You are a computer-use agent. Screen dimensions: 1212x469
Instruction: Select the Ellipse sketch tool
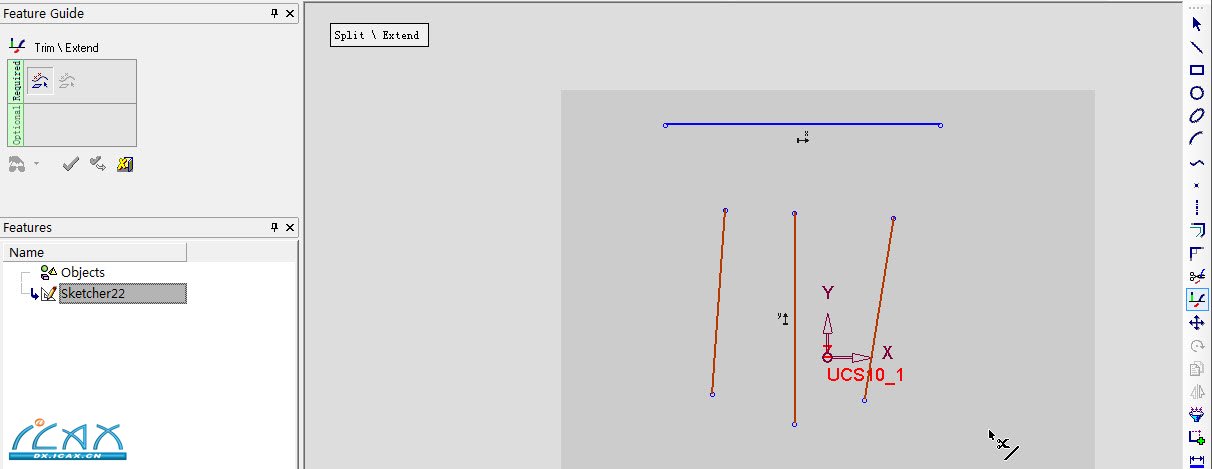point(1196,116)
